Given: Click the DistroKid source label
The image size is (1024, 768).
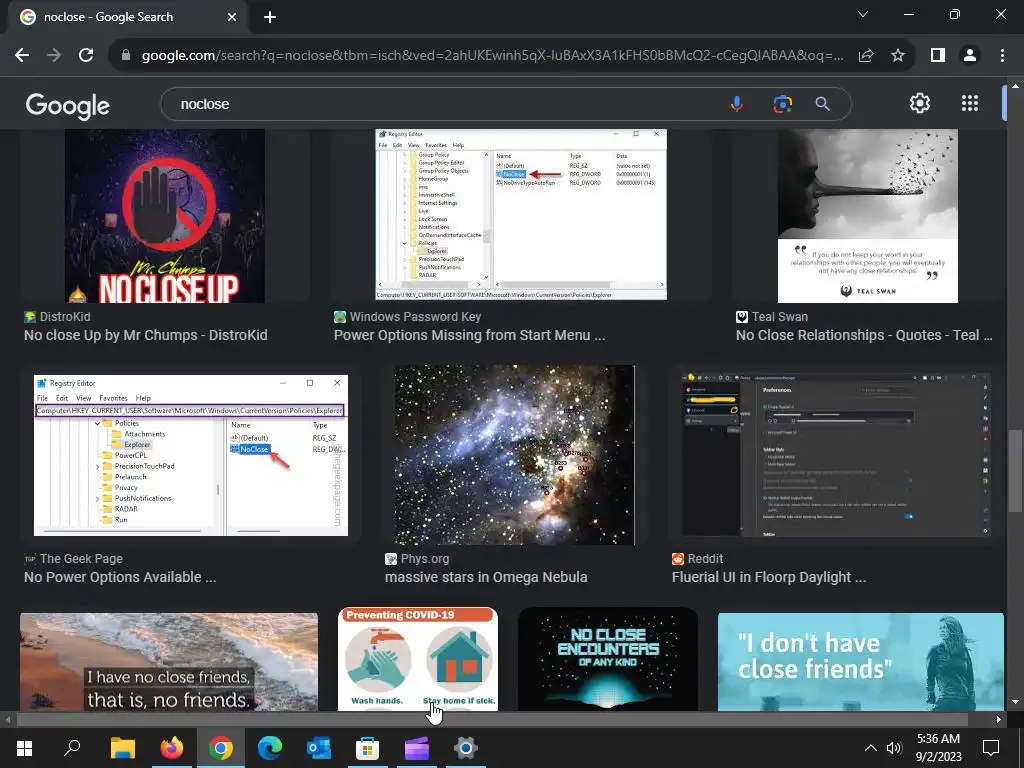Looking at the screenshot, I should pos(65,317).
